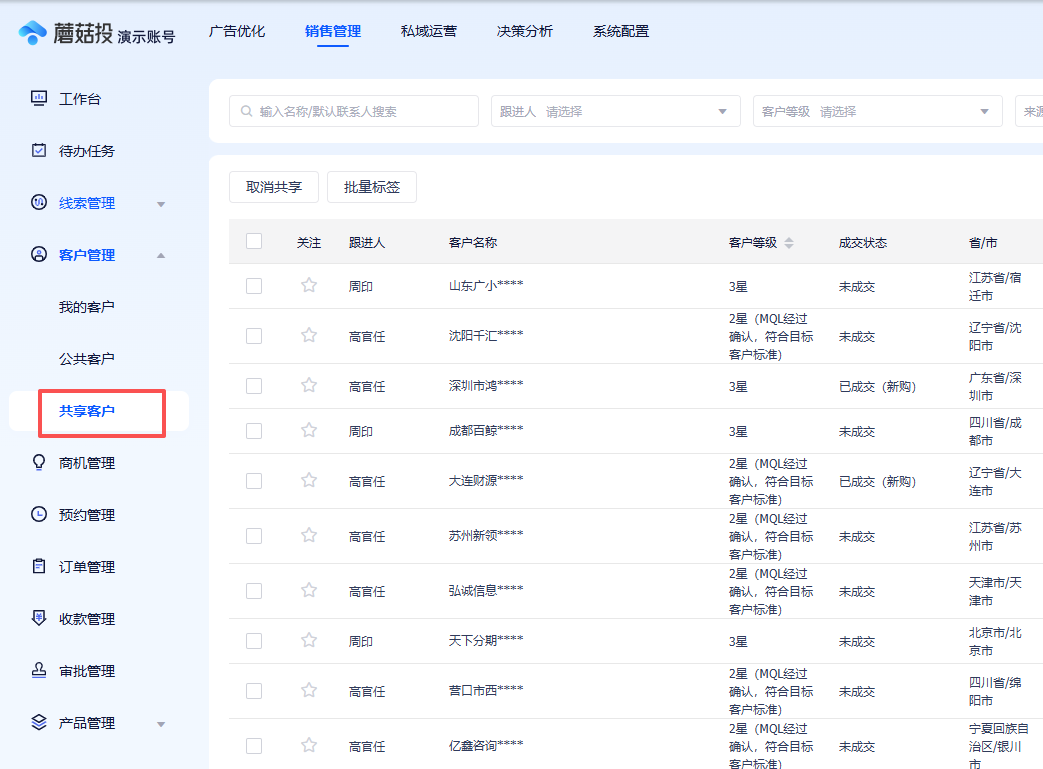The height and width of the screenshot is (769, 1043).
Task: Open the 决策分析 menu item
Action: (x=524, y=31)
